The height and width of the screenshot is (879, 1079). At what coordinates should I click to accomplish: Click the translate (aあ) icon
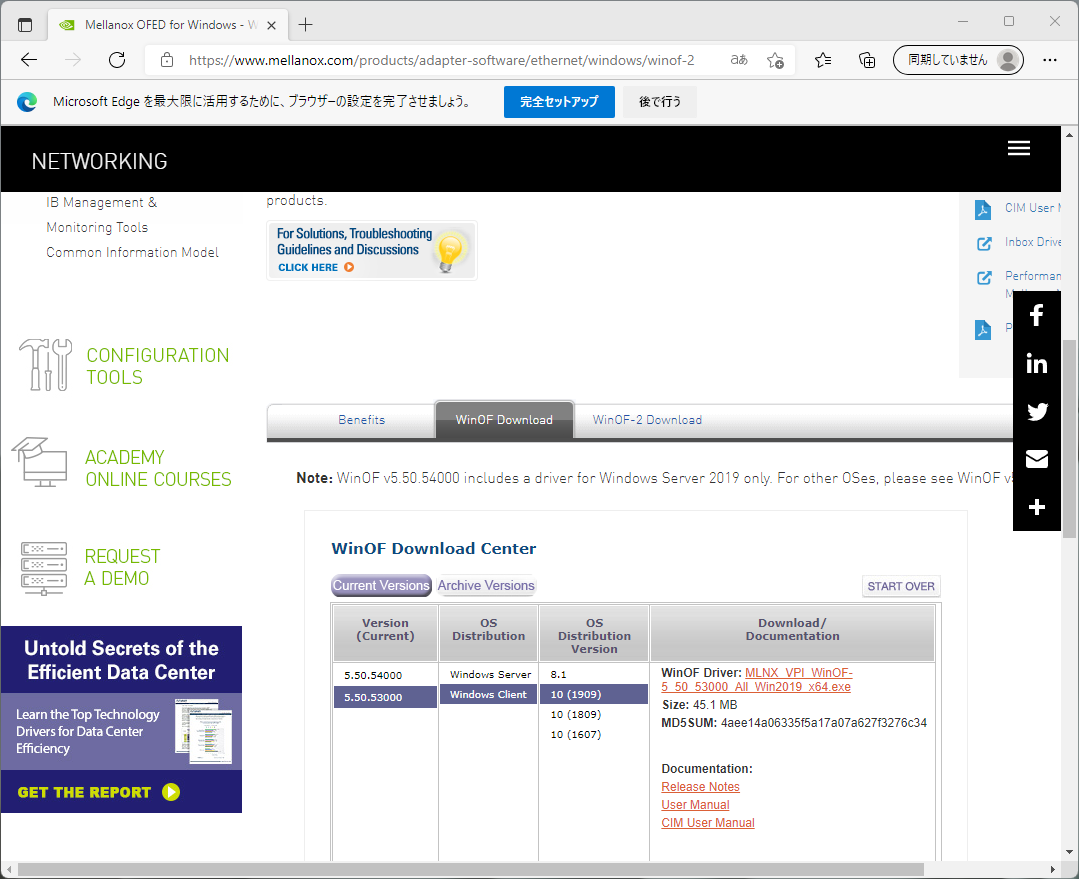738,60
